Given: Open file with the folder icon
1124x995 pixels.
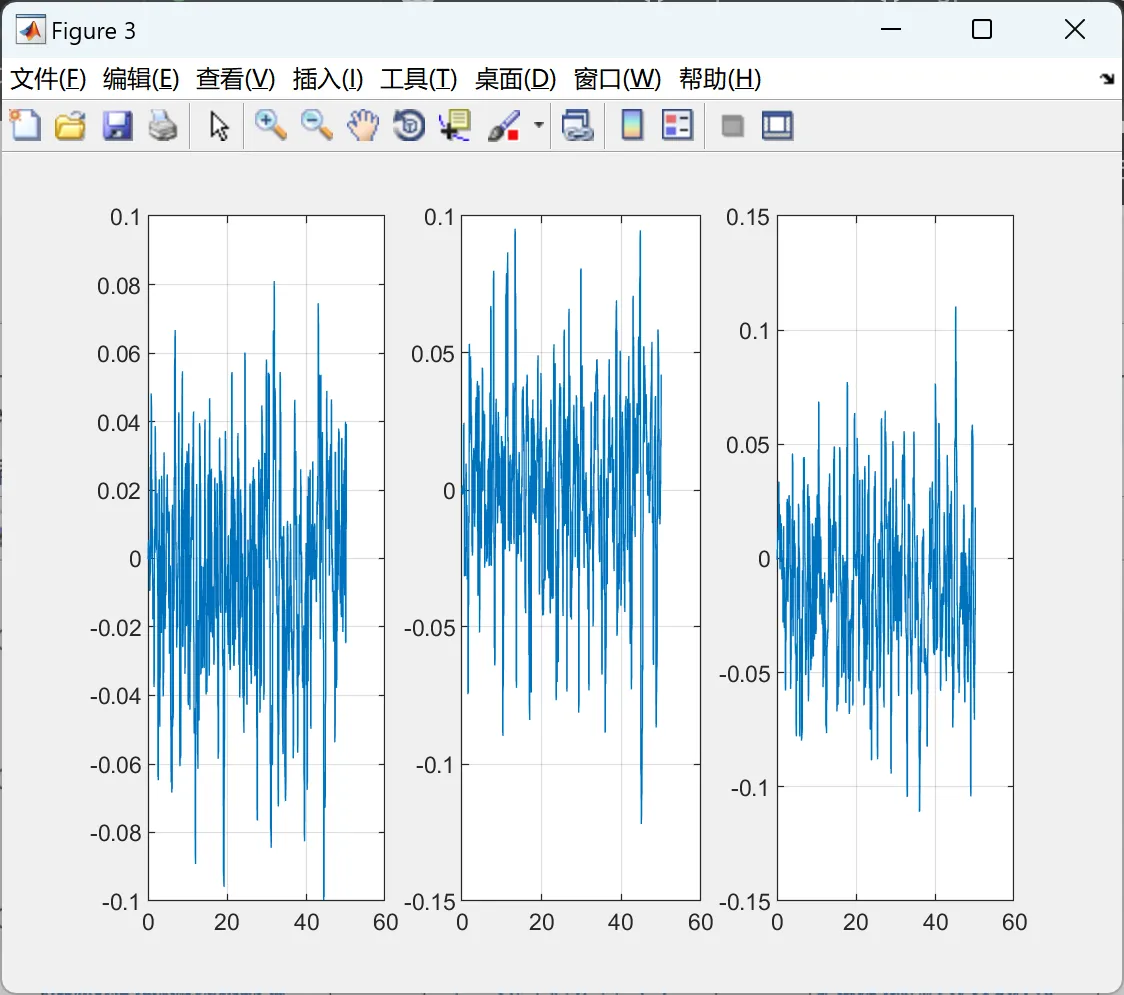Looking at the screenshot, I should [x=70, y=125].
